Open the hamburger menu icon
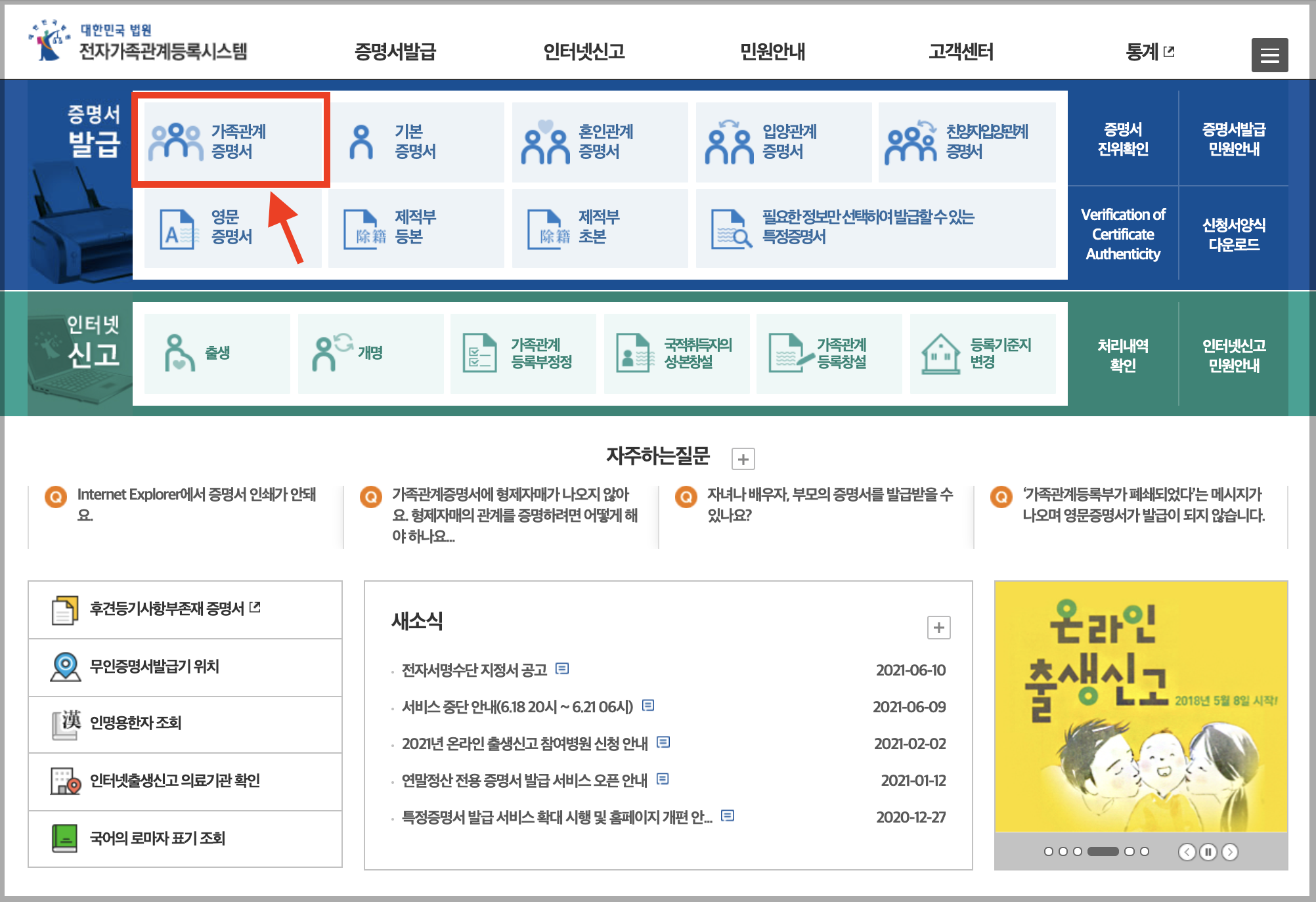The height and width of the screenshot is (902, 1316). click(x=1269, y=55)
